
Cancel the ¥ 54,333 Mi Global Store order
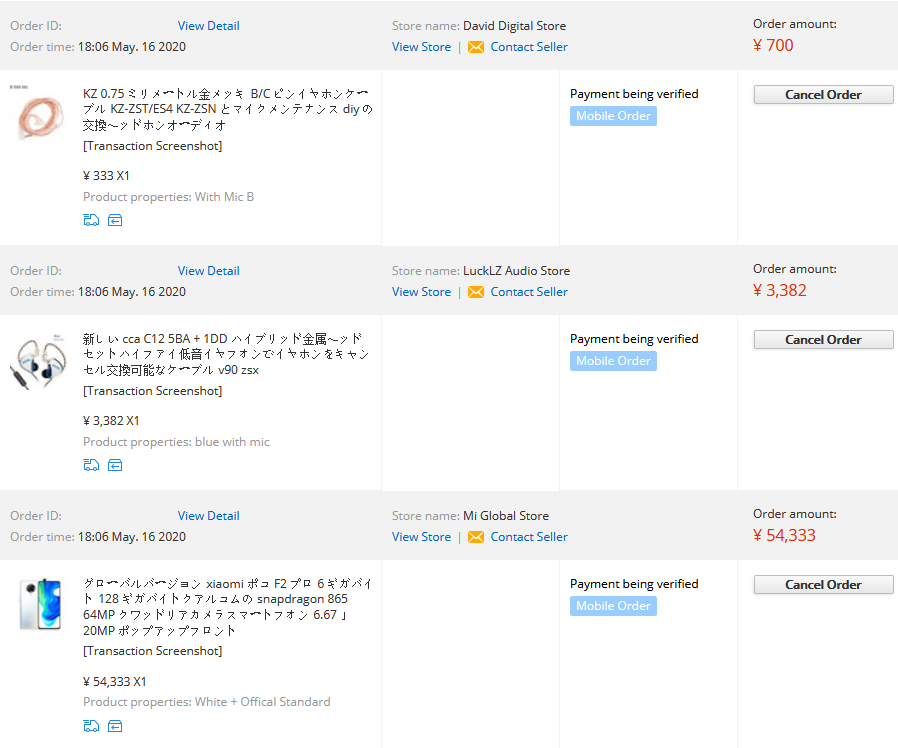tap(823, 585)
